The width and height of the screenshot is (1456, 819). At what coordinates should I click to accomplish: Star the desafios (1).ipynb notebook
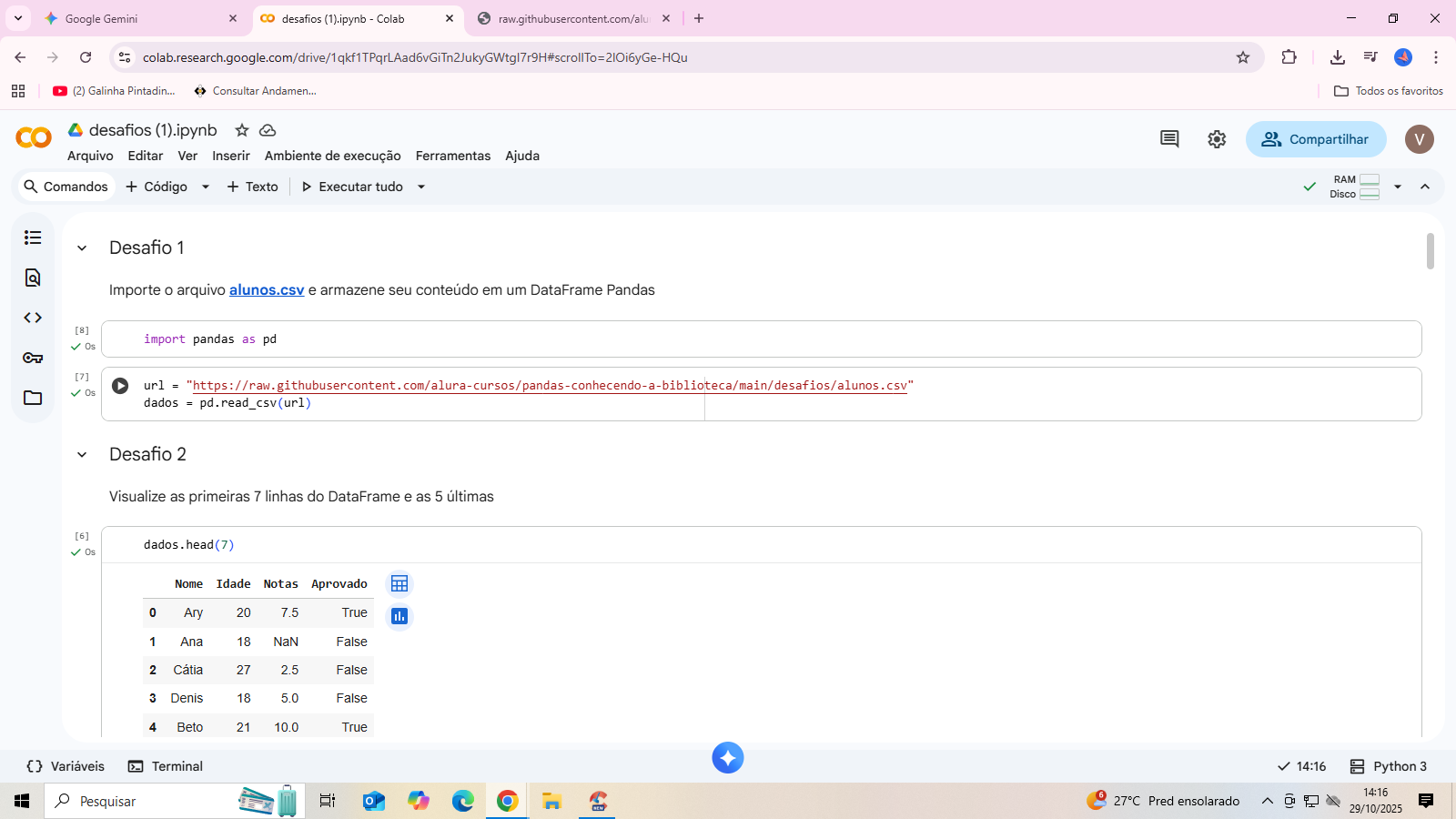coord(242,130)
